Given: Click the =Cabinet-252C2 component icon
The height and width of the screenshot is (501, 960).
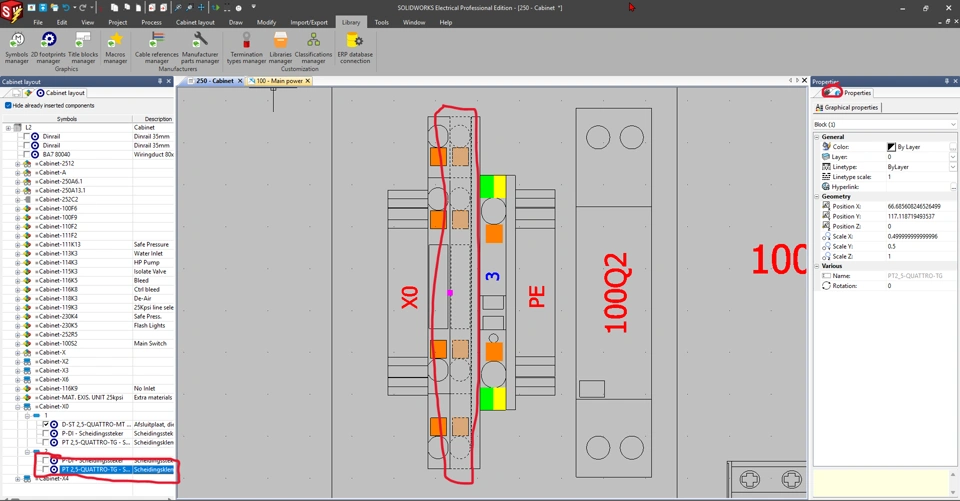Looking at the screenshot, I should [x=27, y=200].
